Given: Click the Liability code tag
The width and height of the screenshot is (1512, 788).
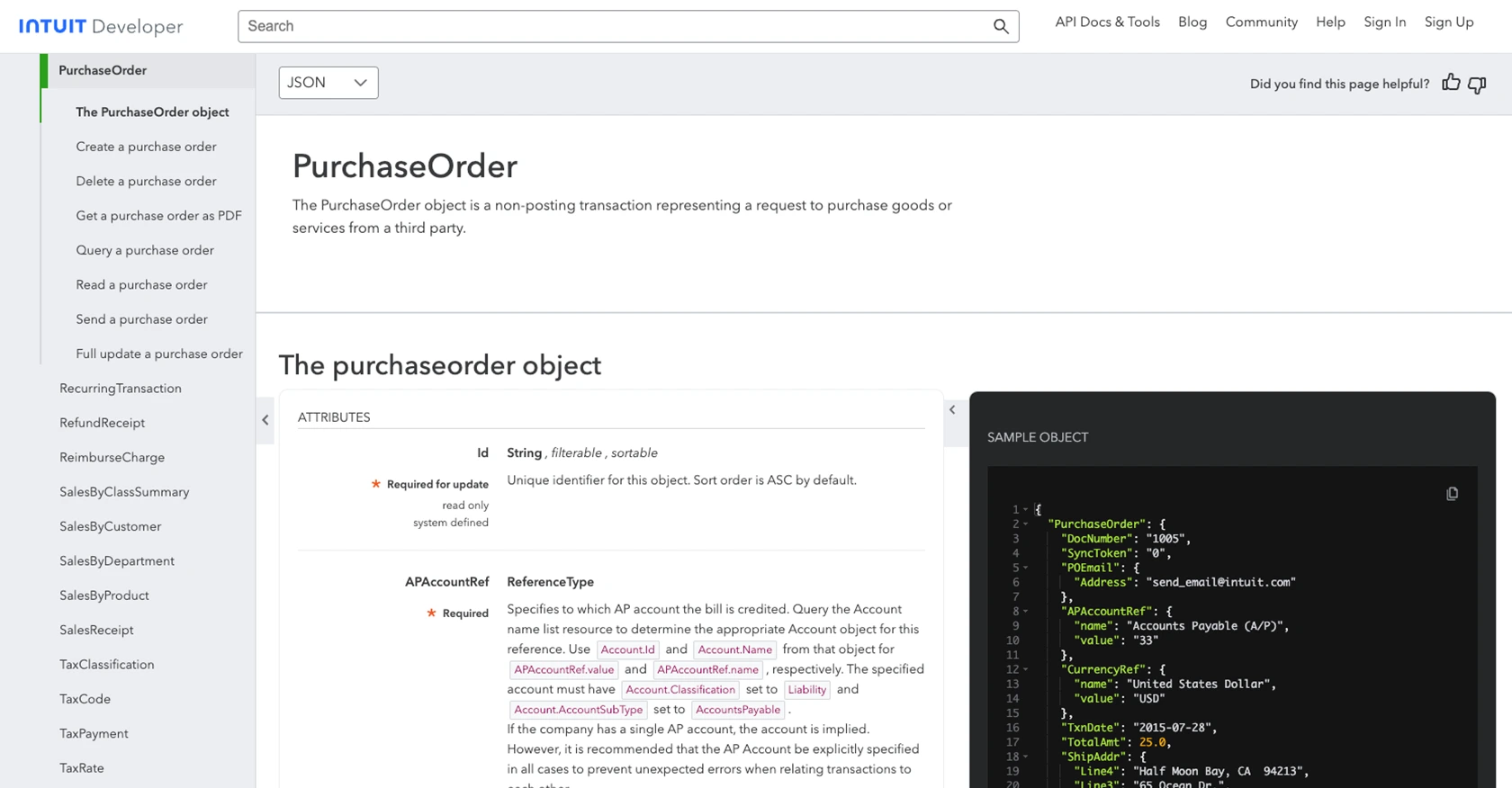Looking at the screenshot, I should click(806, 690).
